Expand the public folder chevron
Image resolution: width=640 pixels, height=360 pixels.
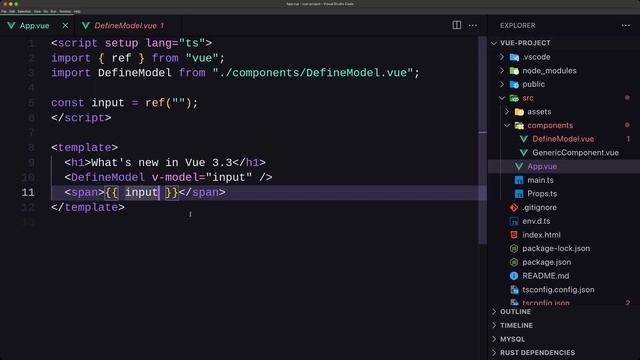click(x=502, y=84)
